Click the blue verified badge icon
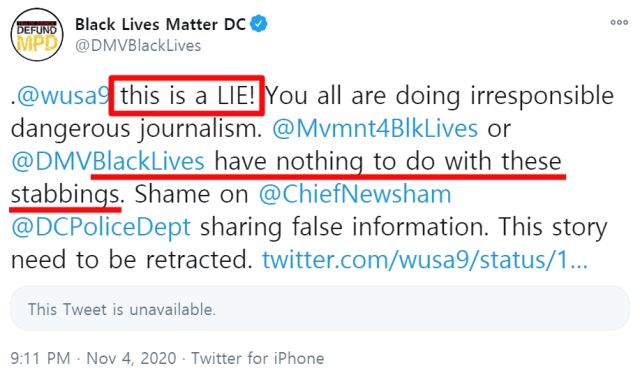The width and height of the screenshot is (640, 379). click(258, 24)
